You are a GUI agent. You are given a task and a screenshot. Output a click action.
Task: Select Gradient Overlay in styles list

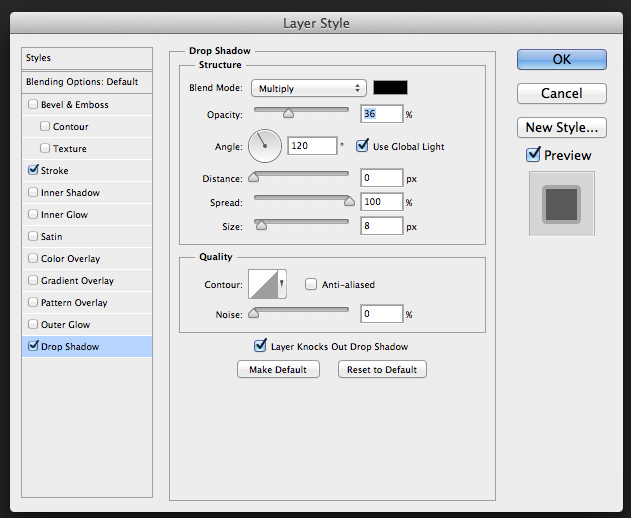pyautogui.click(x=77, y=281)
